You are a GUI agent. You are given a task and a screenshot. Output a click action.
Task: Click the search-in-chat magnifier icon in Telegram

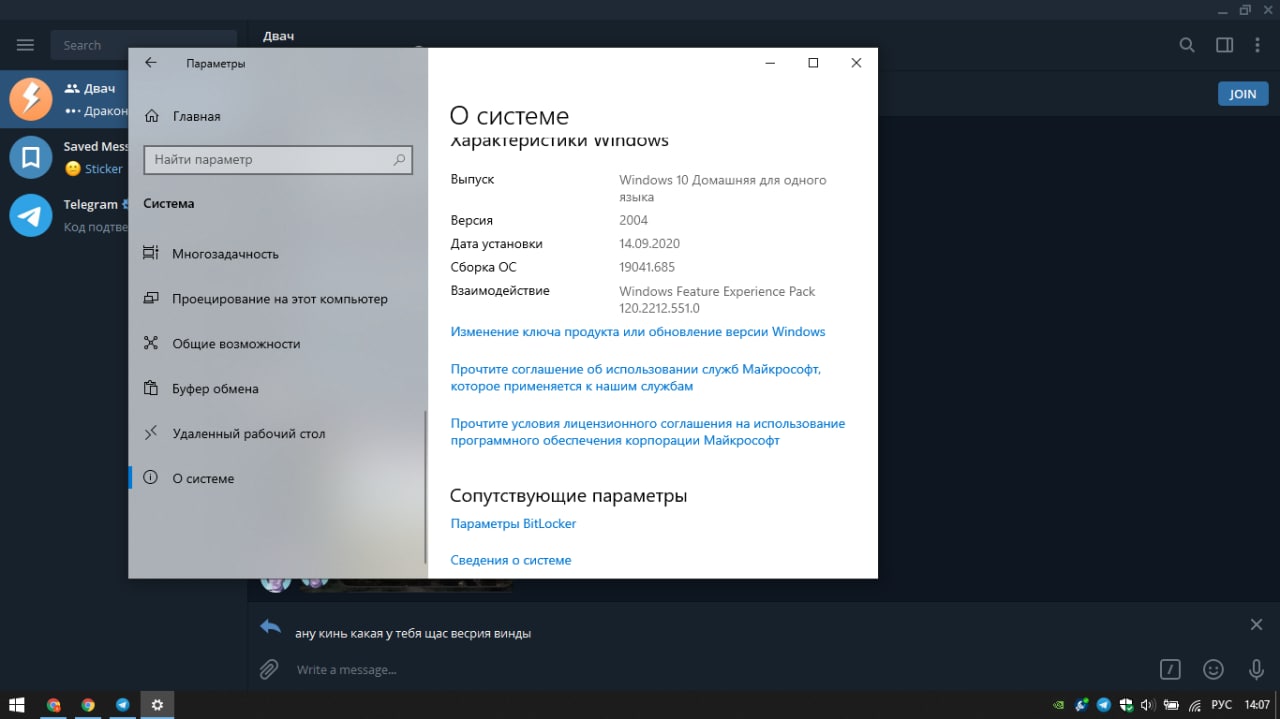pyautogui.click(x=1187, y=45)
